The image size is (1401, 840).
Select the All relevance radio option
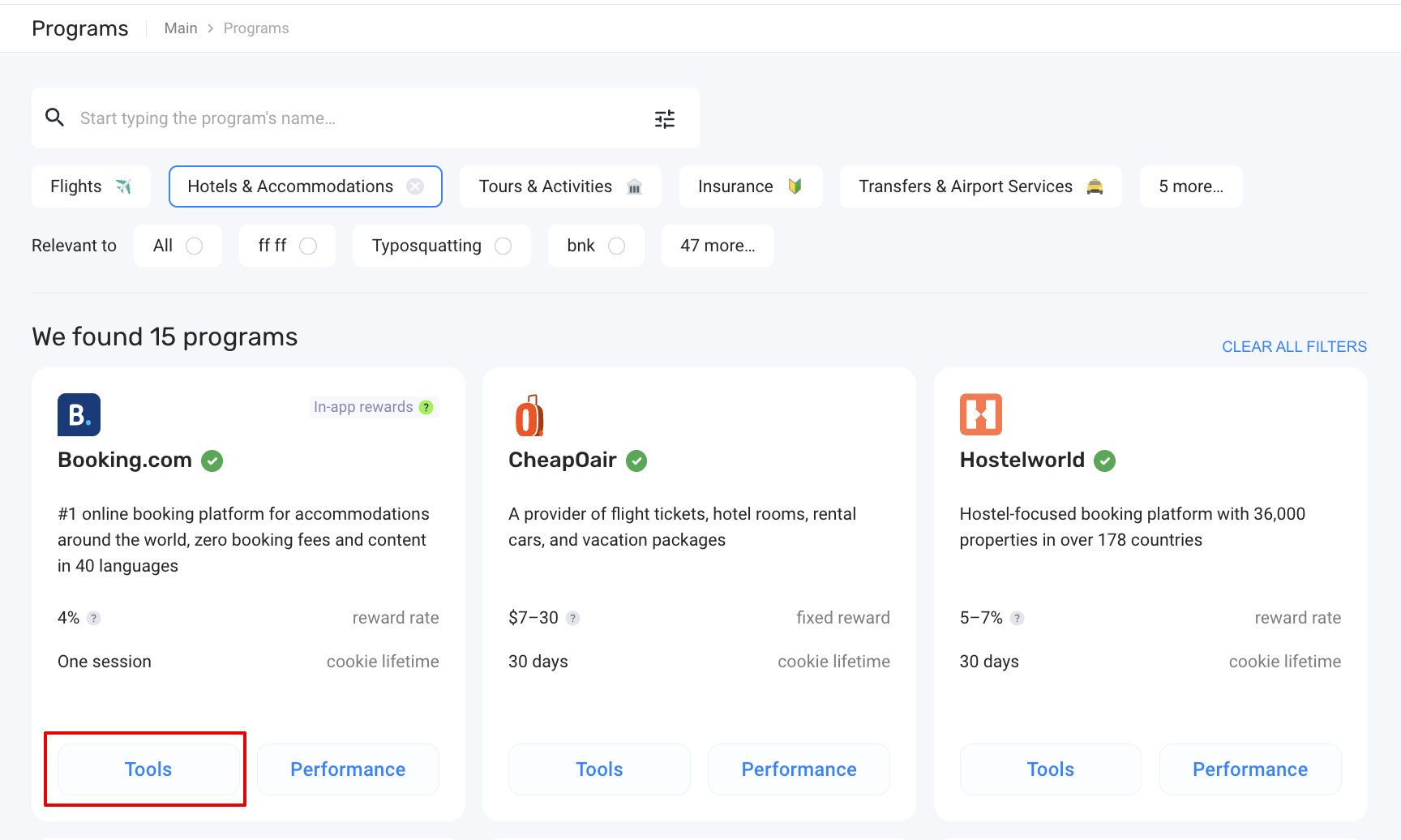178,246
